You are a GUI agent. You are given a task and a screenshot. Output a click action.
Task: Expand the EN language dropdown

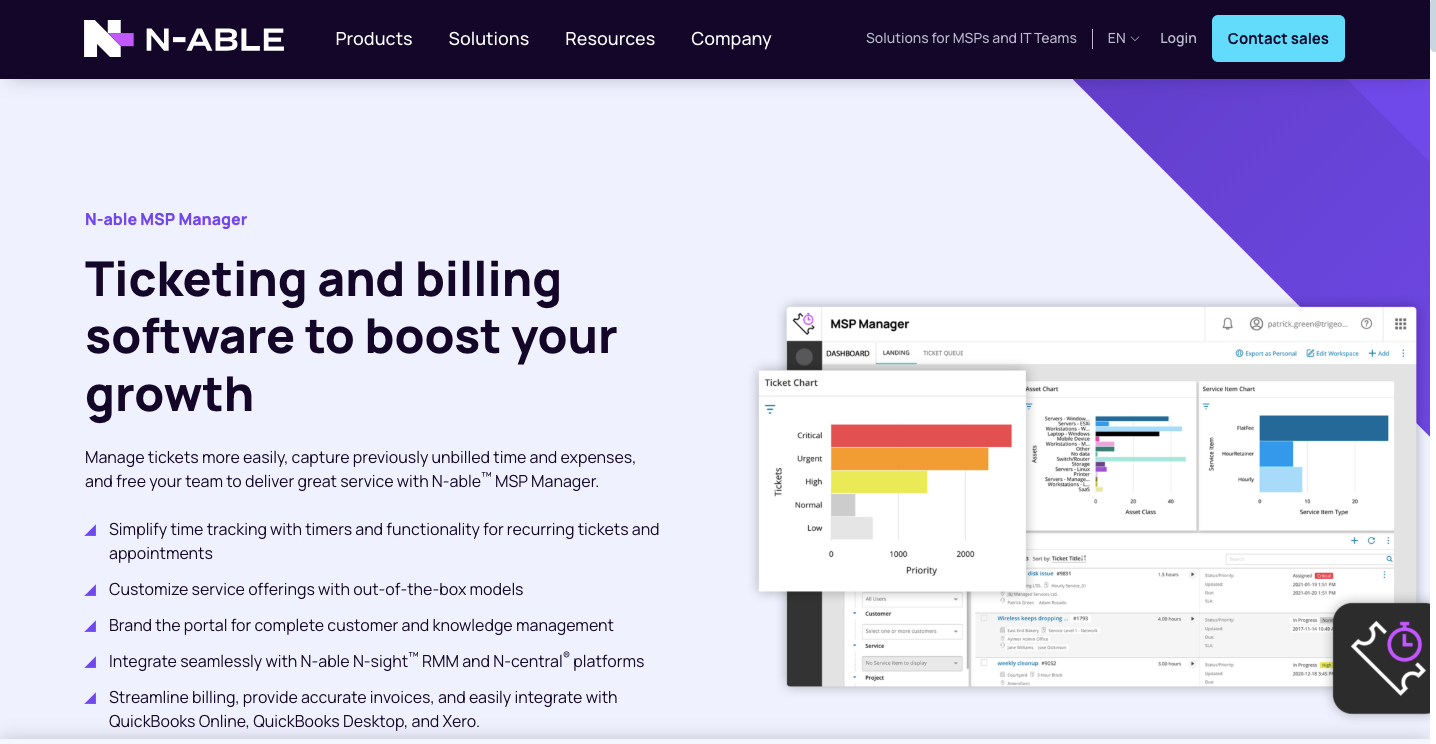coord(1123,38)
